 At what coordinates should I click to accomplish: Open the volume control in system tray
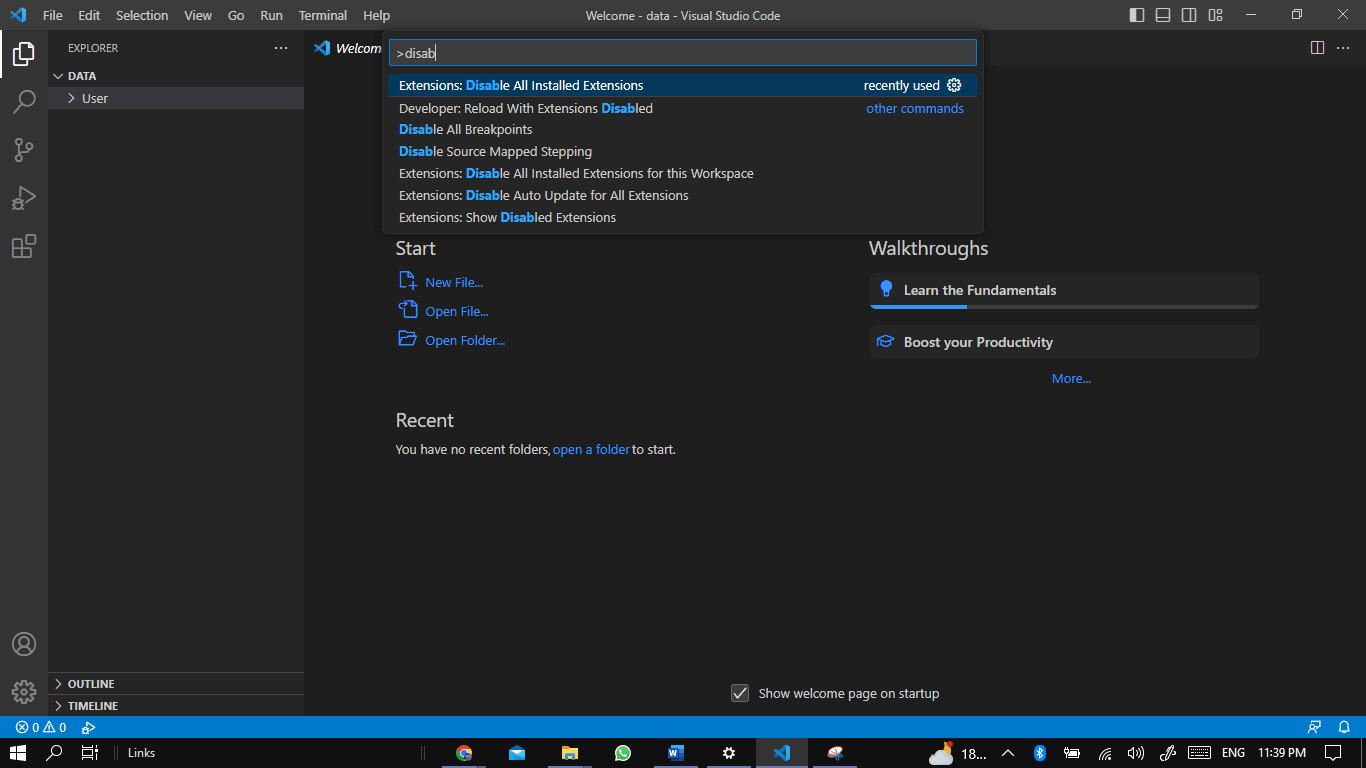[x=1135, y=753]
